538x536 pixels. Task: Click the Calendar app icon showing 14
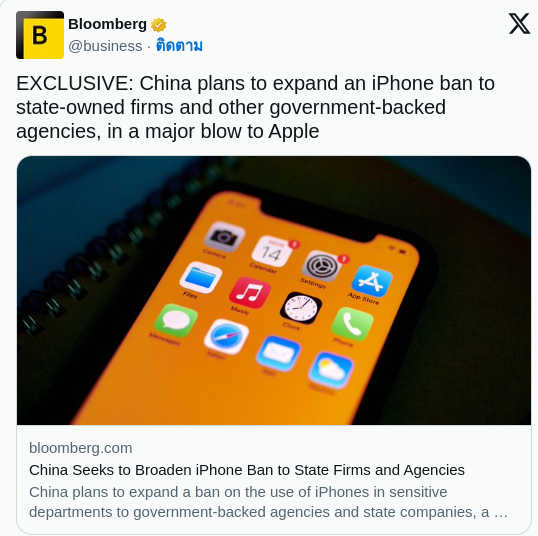tap(272, 252)
